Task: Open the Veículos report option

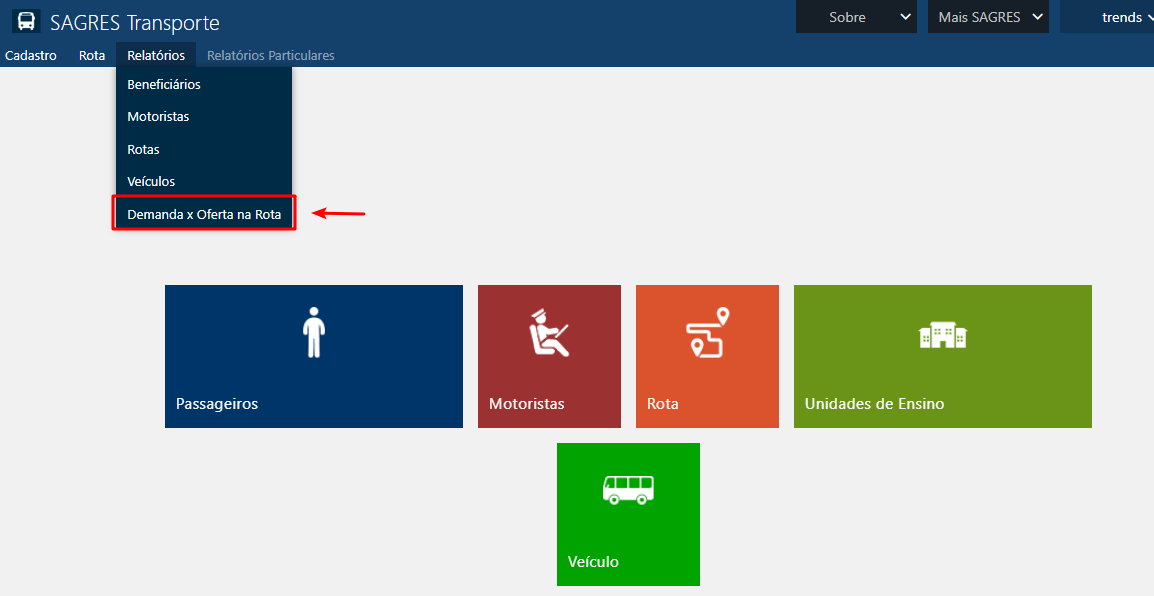Action: pyautogui.click(x=151, y=181)
